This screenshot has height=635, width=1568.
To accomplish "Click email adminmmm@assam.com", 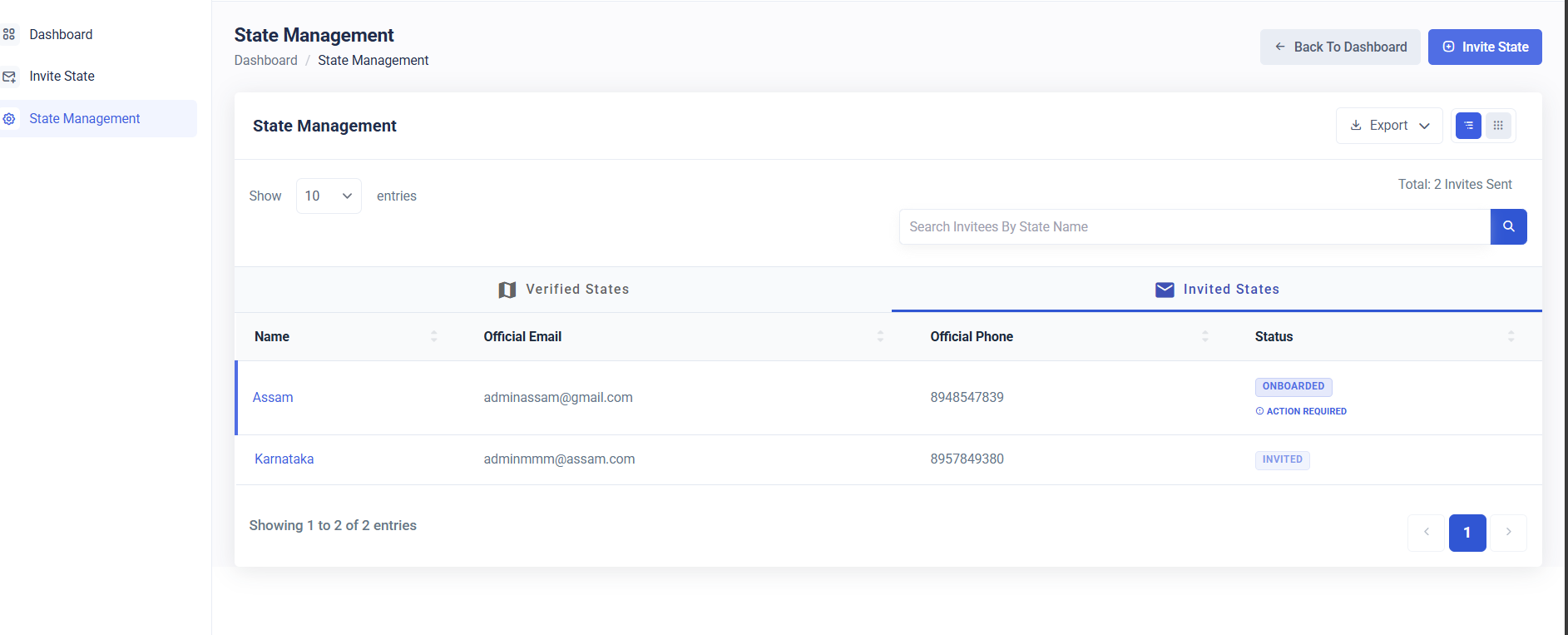I will tap(559, 459).
